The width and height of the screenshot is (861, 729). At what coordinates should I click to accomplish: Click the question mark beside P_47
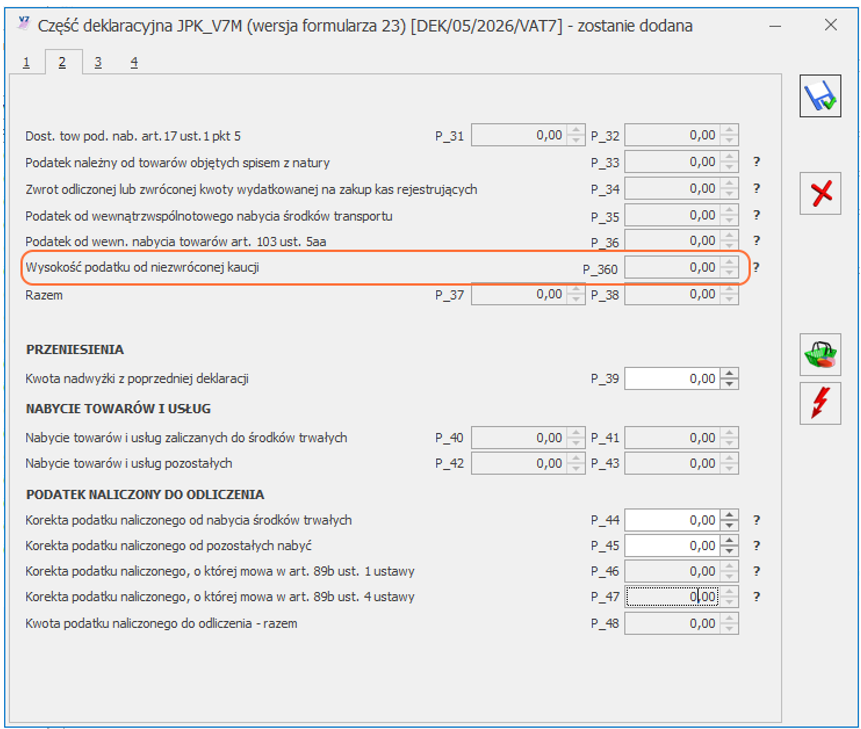coord(757,597)
